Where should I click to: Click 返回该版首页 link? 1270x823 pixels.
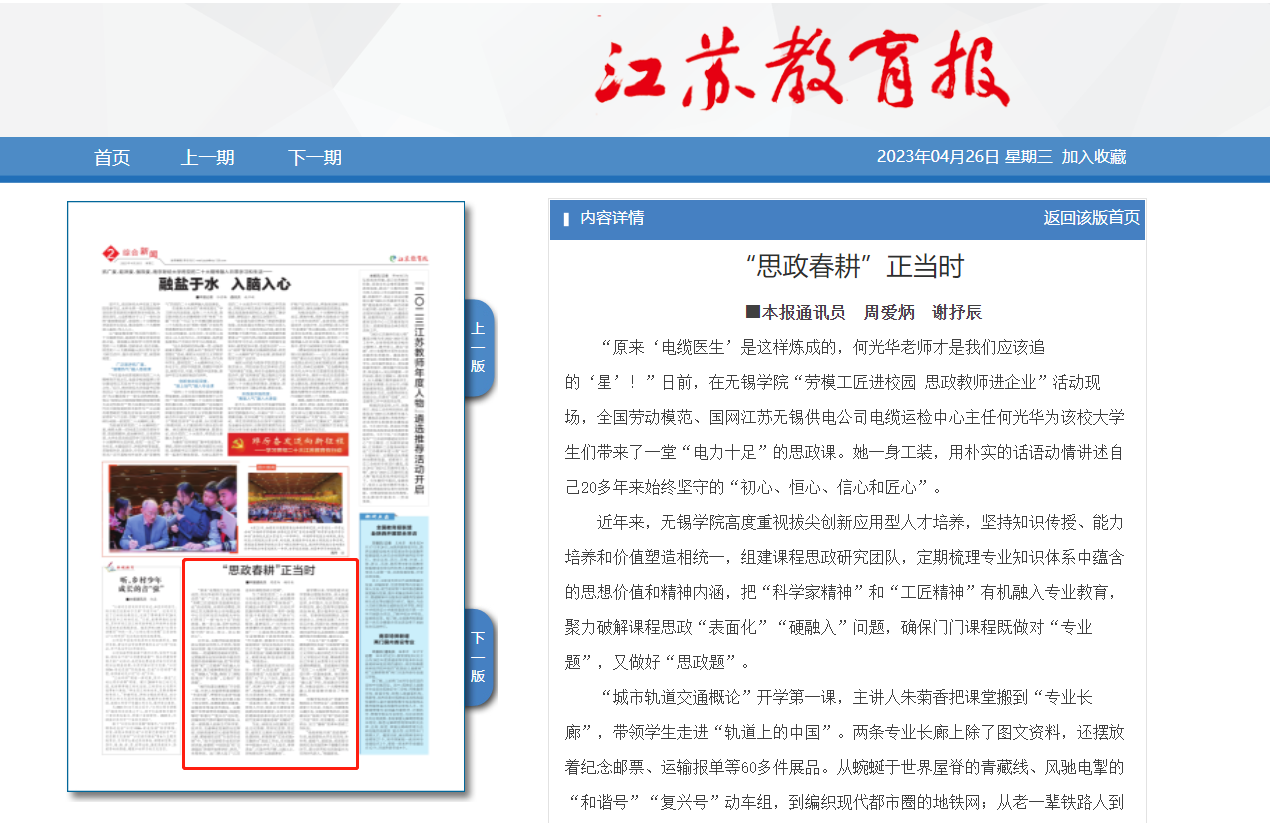point(1091,218)
